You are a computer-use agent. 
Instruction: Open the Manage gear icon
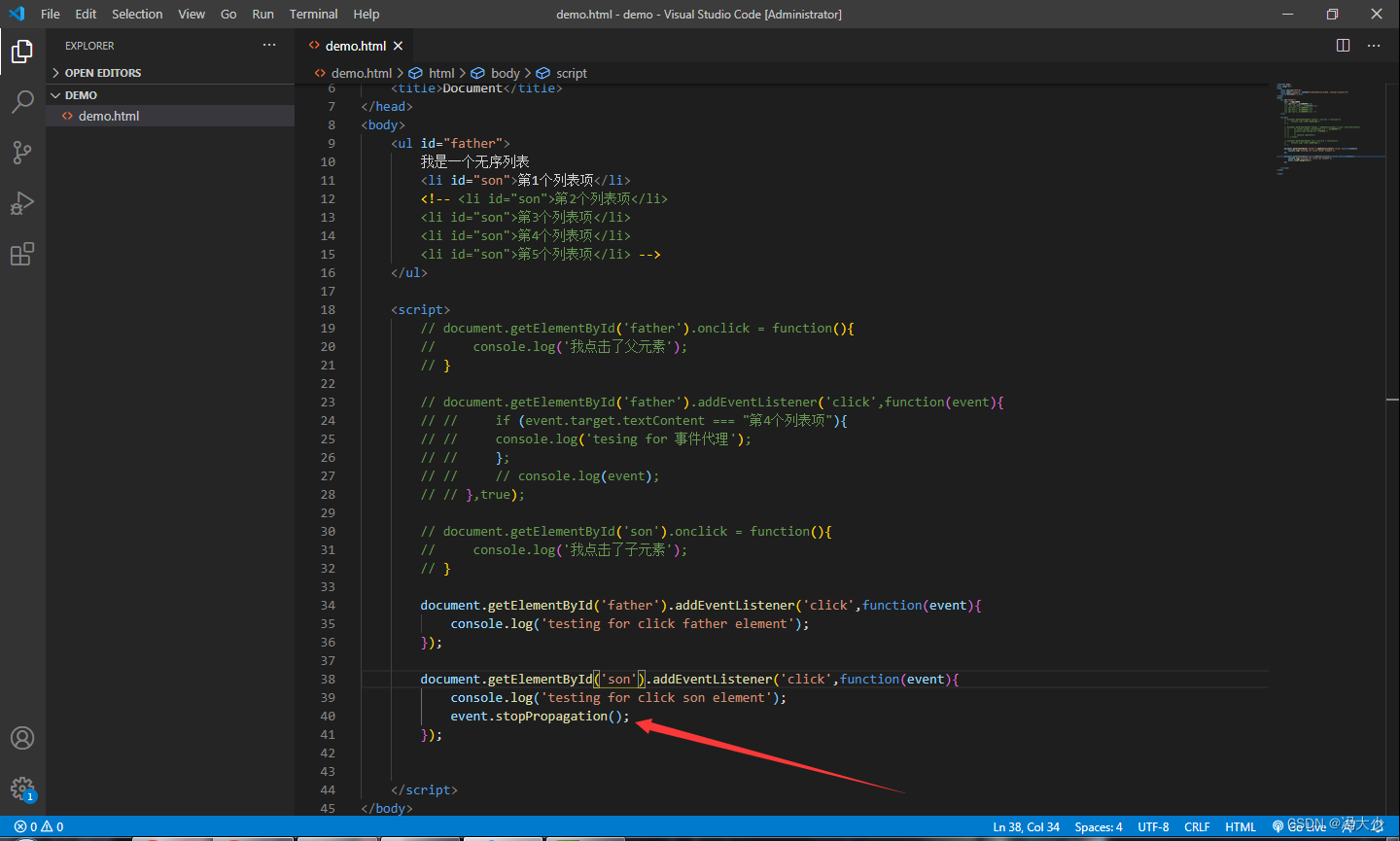(21, 788)
